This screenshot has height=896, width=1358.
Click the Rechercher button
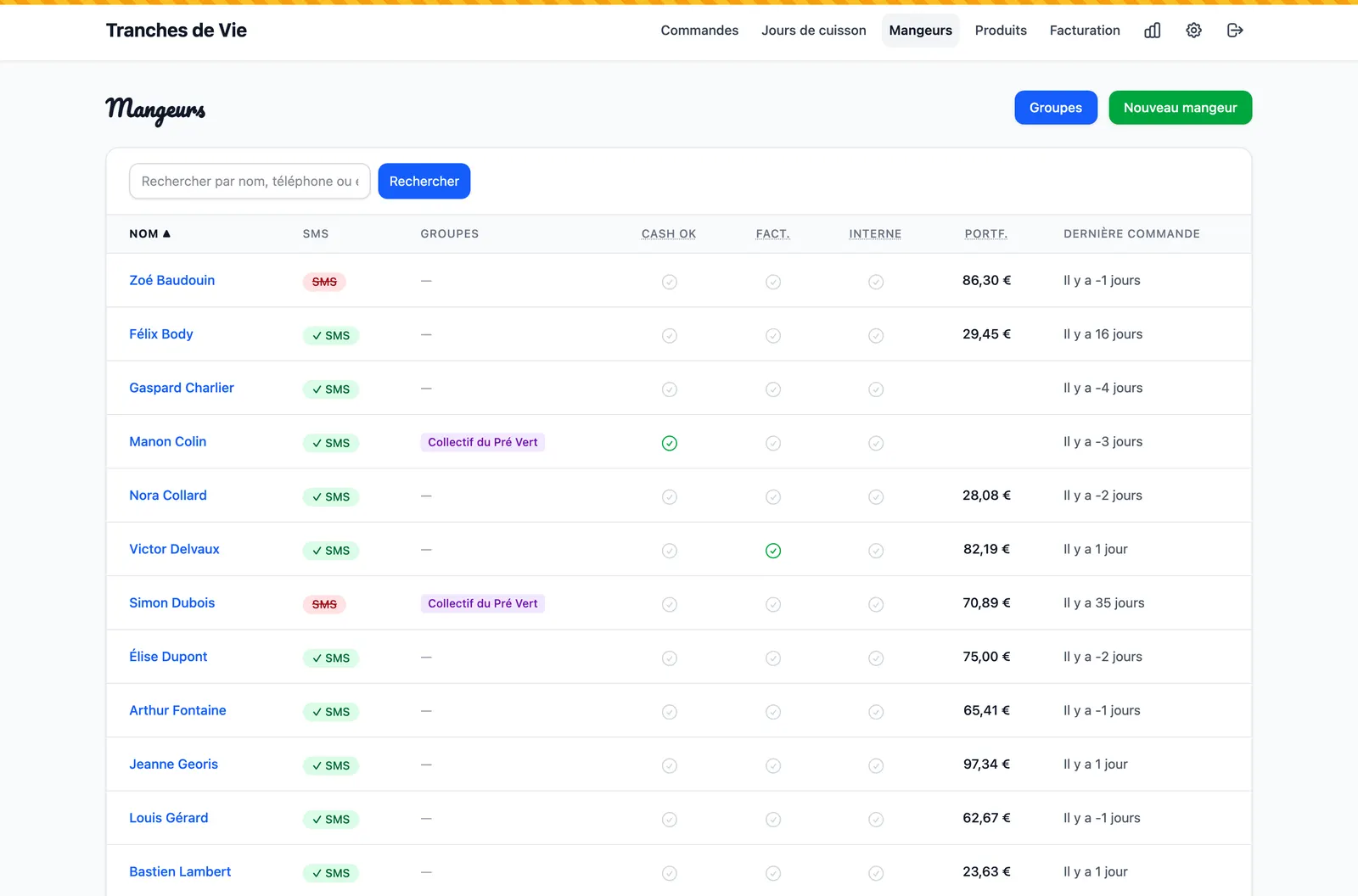click(424, 182)
